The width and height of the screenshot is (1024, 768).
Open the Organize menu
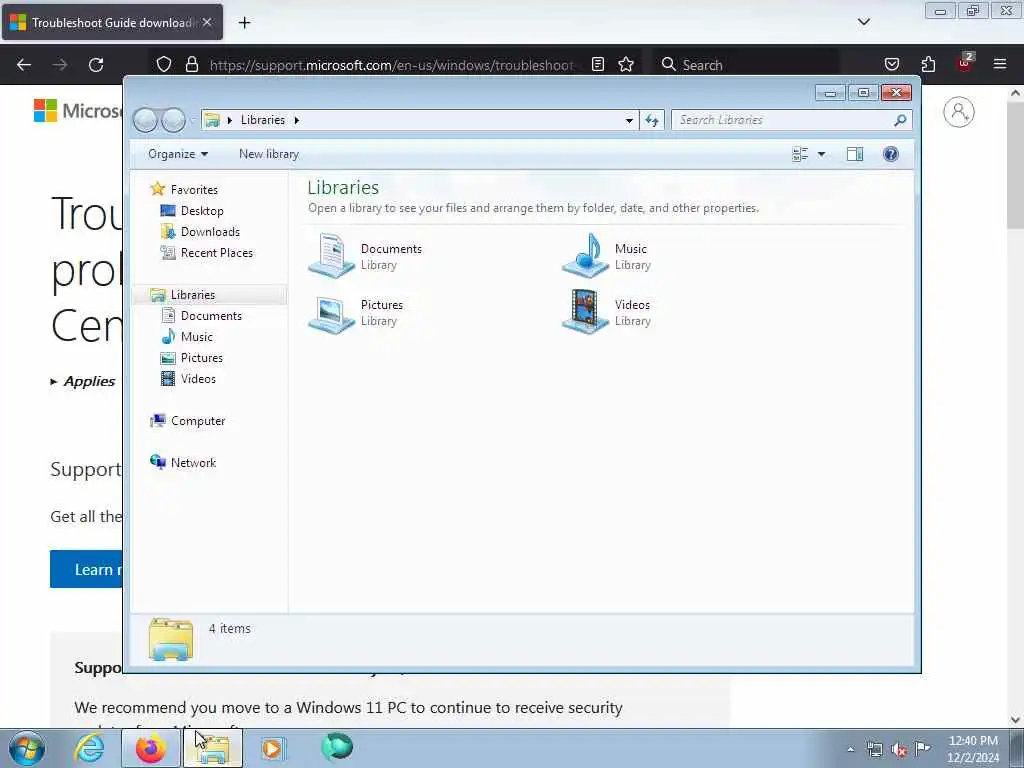point(178,154)
